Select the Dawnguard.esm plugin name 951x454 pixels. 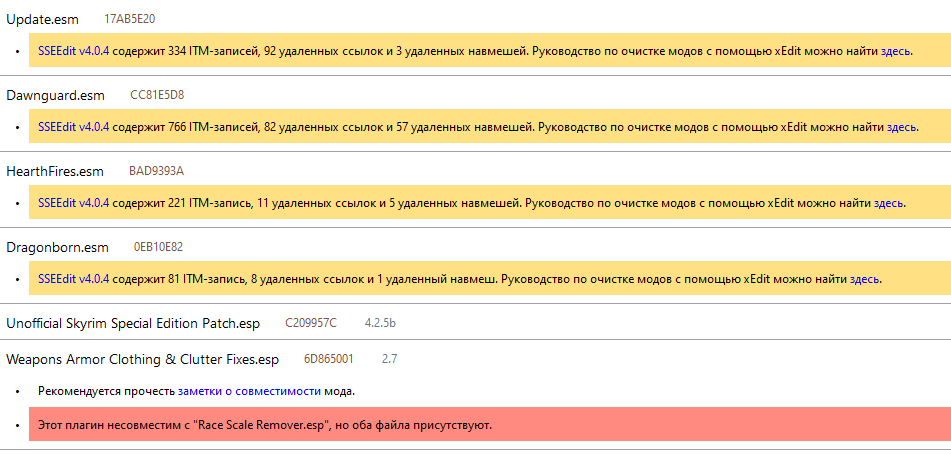click(x=56, y=95)
